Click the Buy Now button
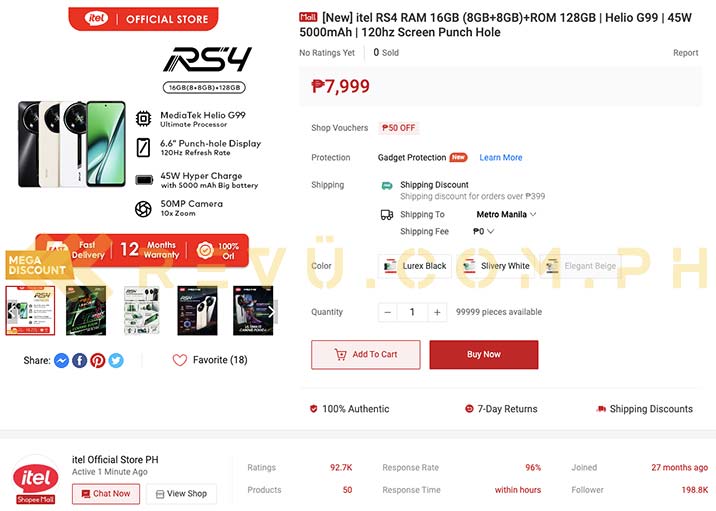 [x=484, y=354]
